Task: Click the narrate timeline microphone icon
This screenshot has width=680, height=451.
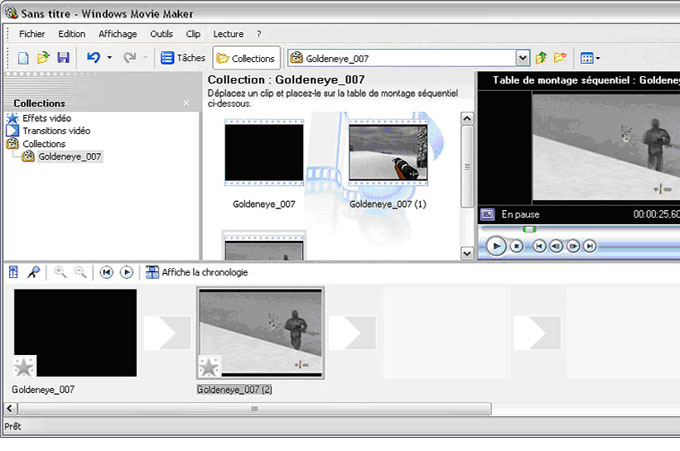Action: (33, 272)
